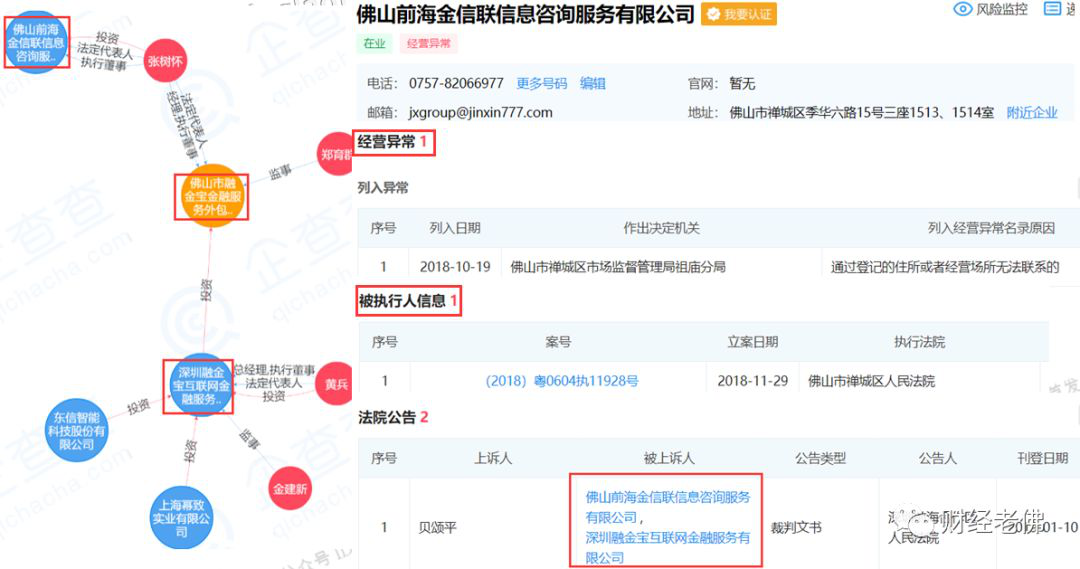Click the 东信智能科技股份有限公司 node
The height and width of the screenshot is (569, 1080).
pos(76,431)
